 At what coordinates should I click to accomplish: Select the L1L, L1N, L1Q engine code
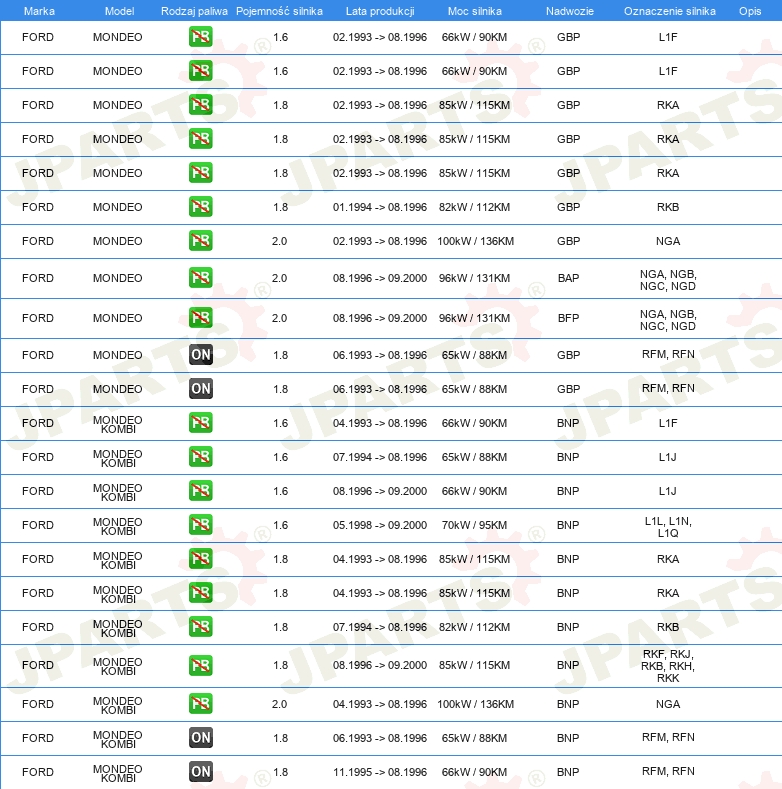click(x=668, y=527)
